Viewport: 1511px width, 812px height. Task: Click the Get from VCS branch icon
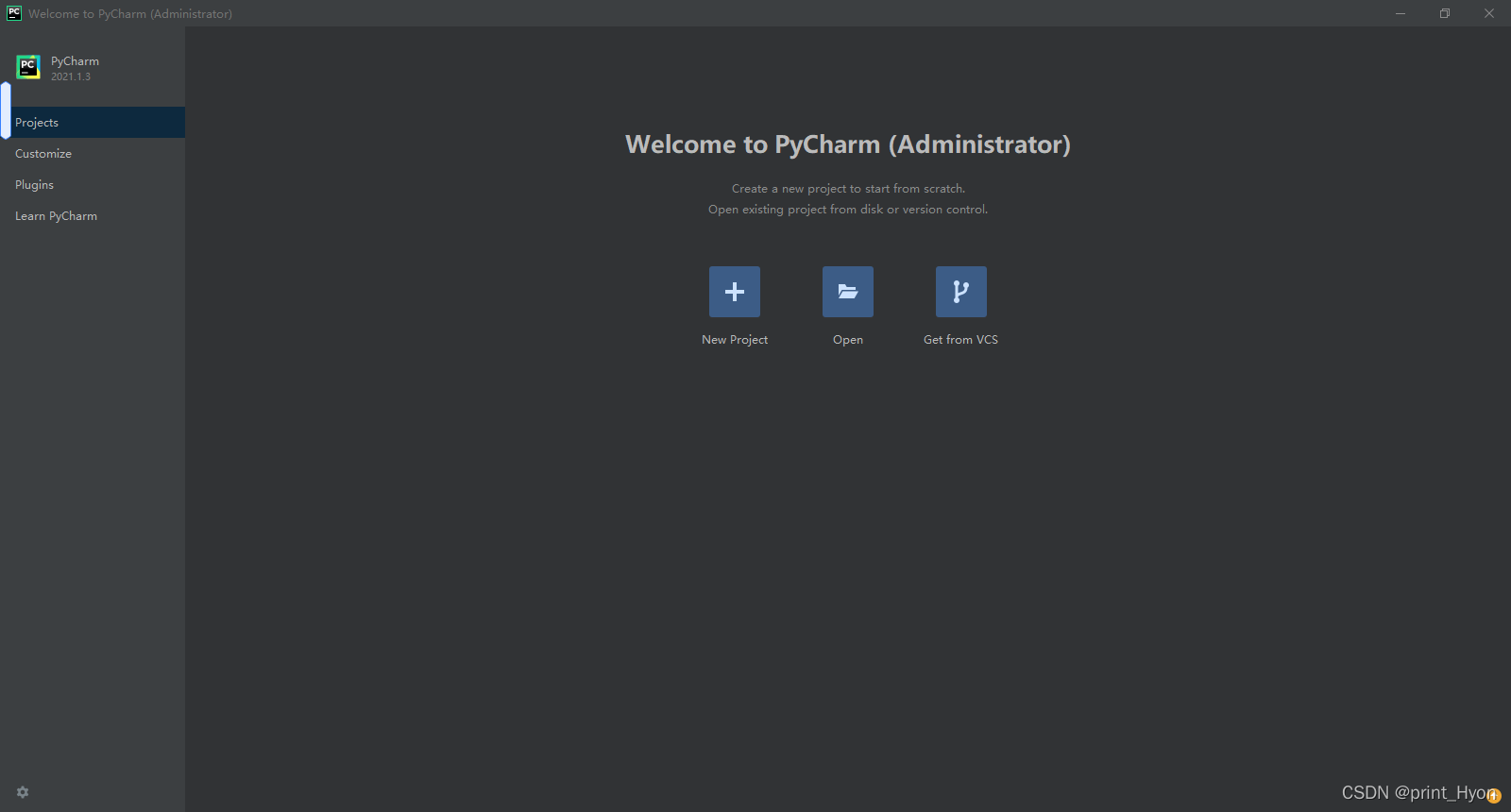961,292
